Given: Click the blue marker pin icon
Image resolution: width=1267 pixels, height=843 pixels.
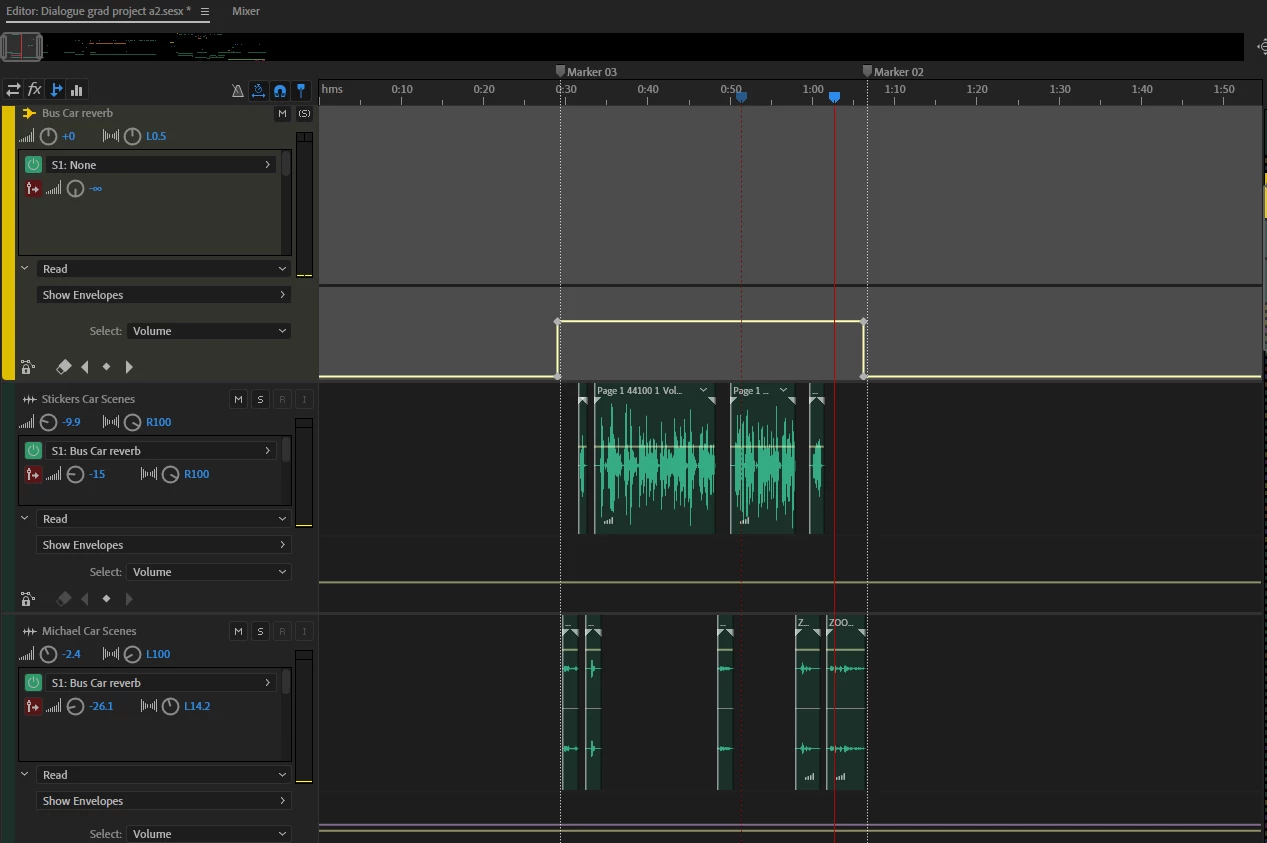Looking at the screenshot, I should 301,90.
